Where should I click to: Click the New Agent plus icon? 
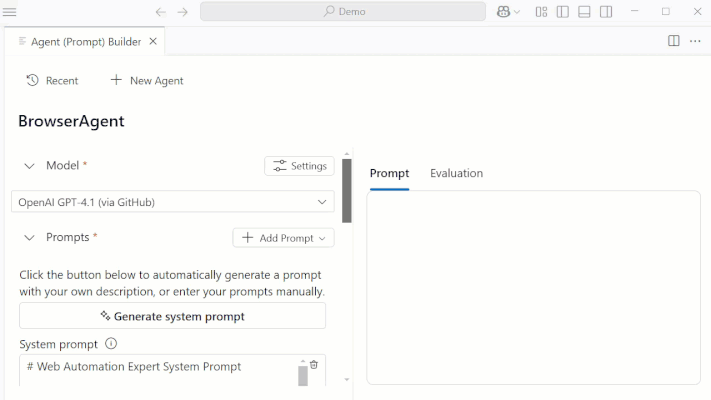point(116,80)
